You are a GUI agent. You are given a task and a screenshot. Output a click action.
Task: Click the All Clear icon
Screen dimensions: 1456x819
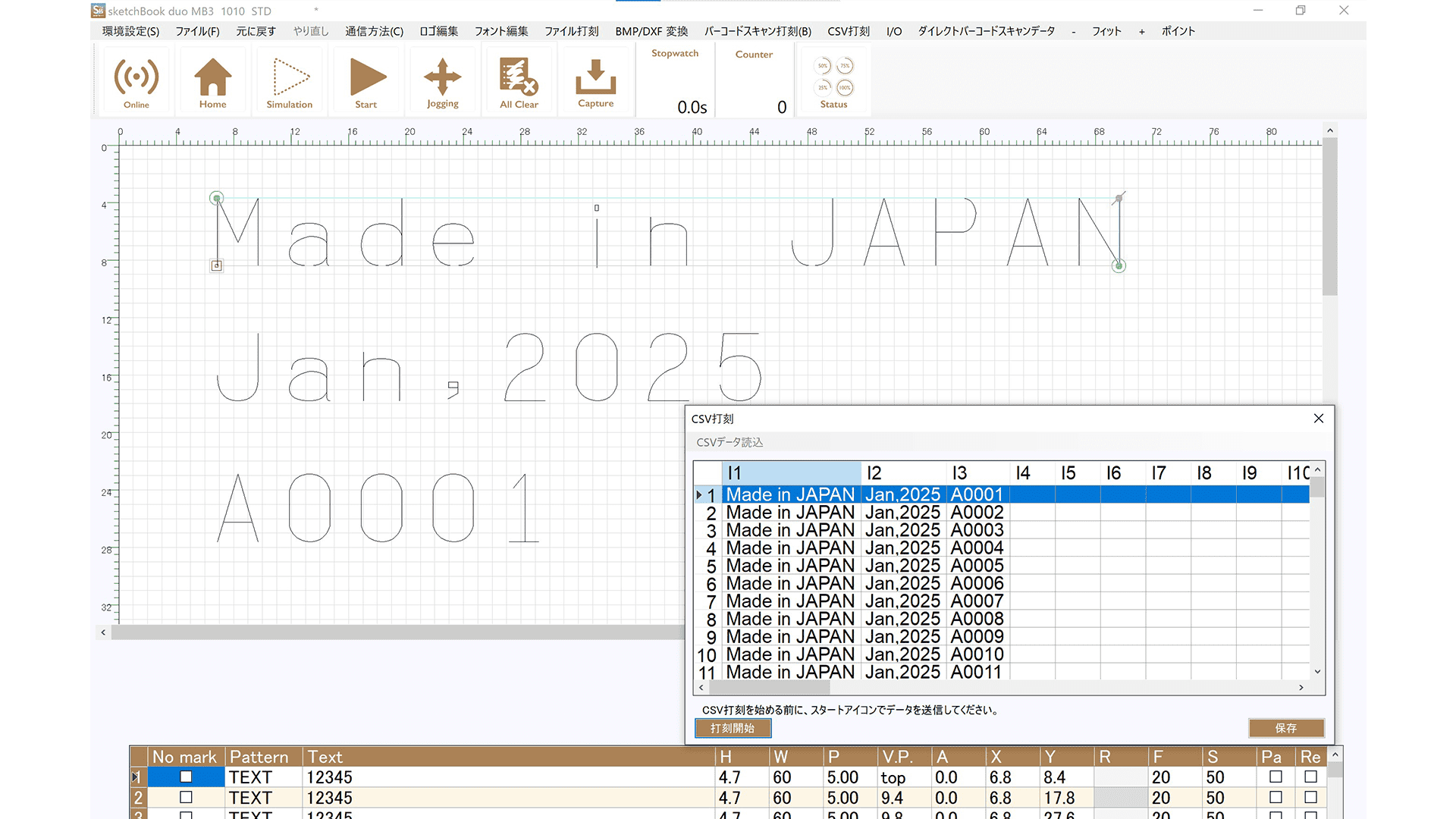pos(519,81)
